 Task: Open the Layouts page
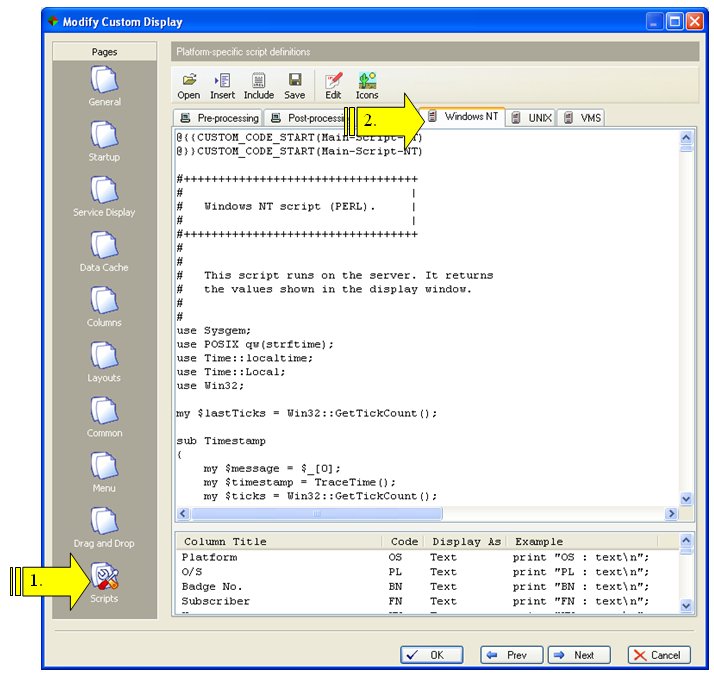[x=104, y=360]
